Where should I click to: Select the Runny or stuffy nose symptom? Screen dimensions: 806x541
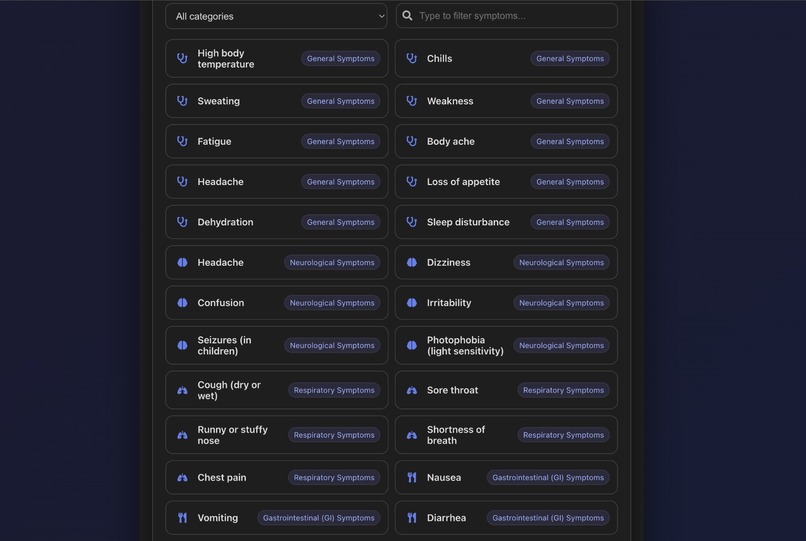277,435
